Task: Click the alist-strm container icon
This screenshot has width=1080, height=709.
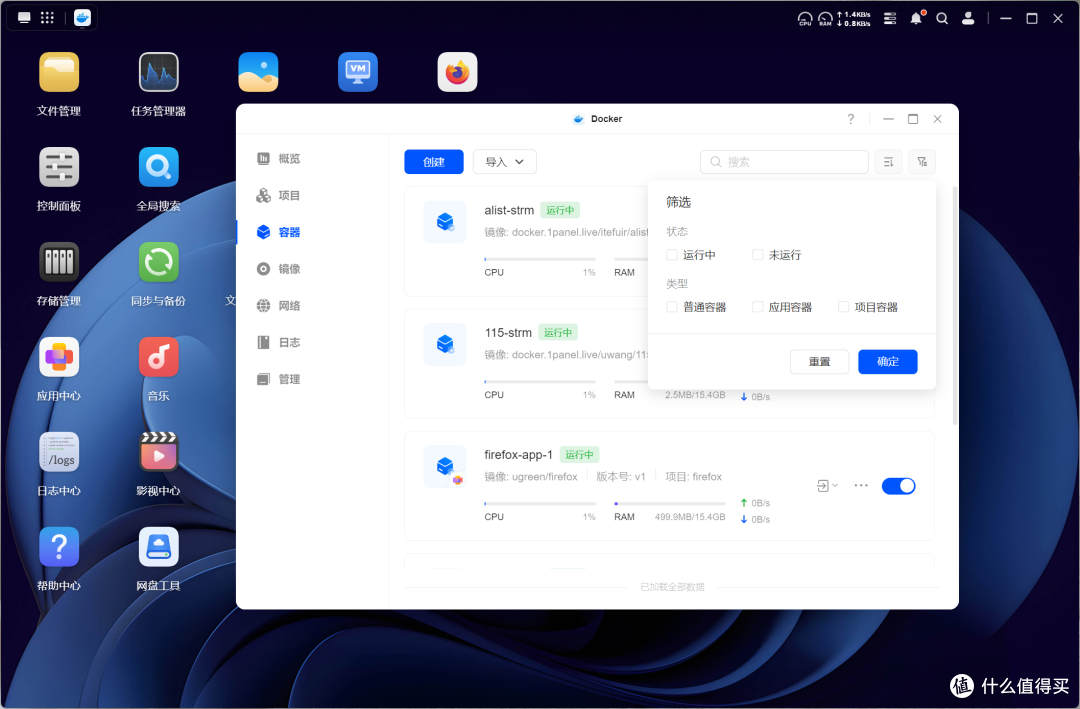Action: (445, 222)
